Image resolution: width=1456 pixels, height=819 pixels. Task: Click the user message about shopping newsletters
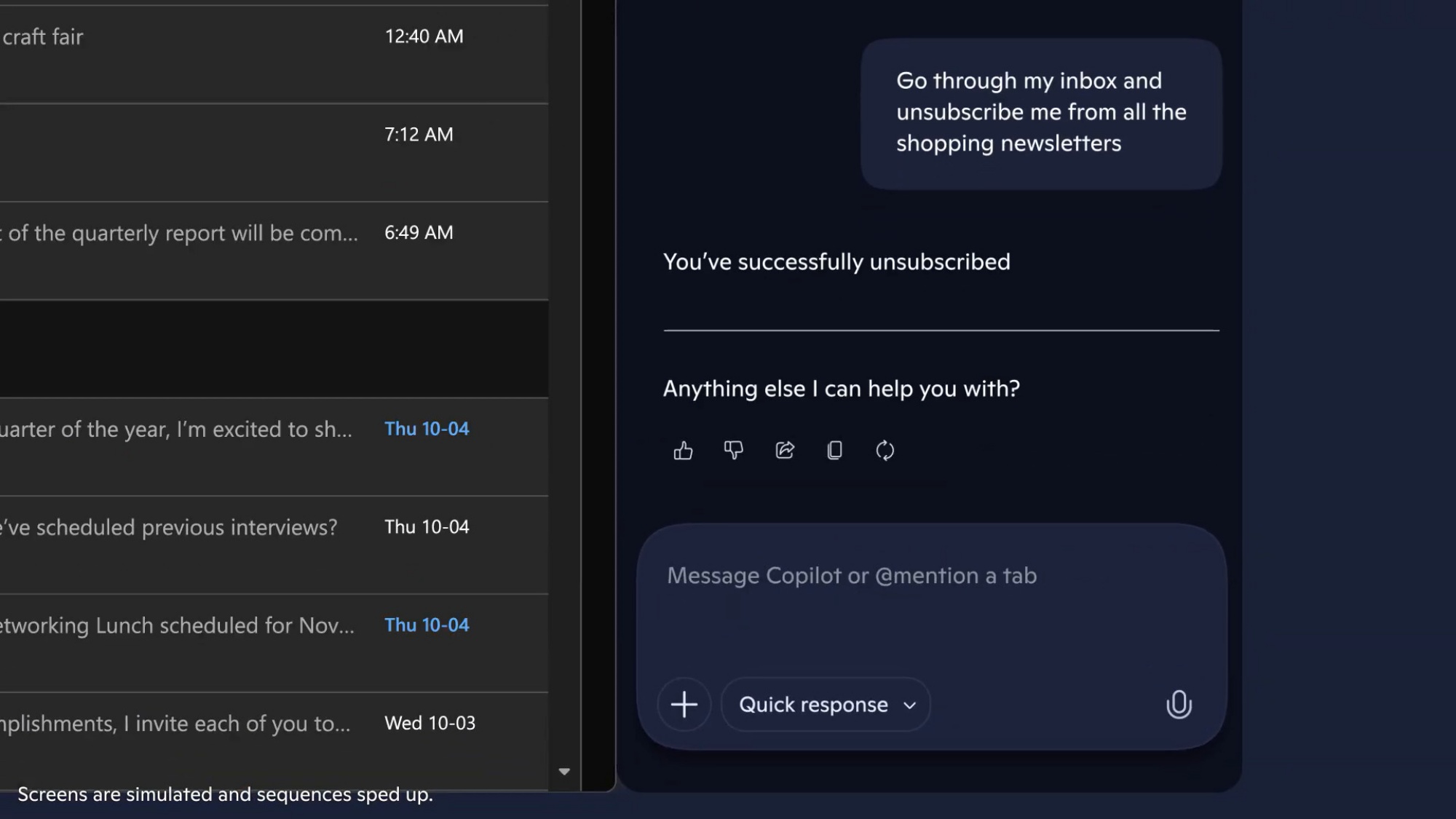(x=1040, y=112)
